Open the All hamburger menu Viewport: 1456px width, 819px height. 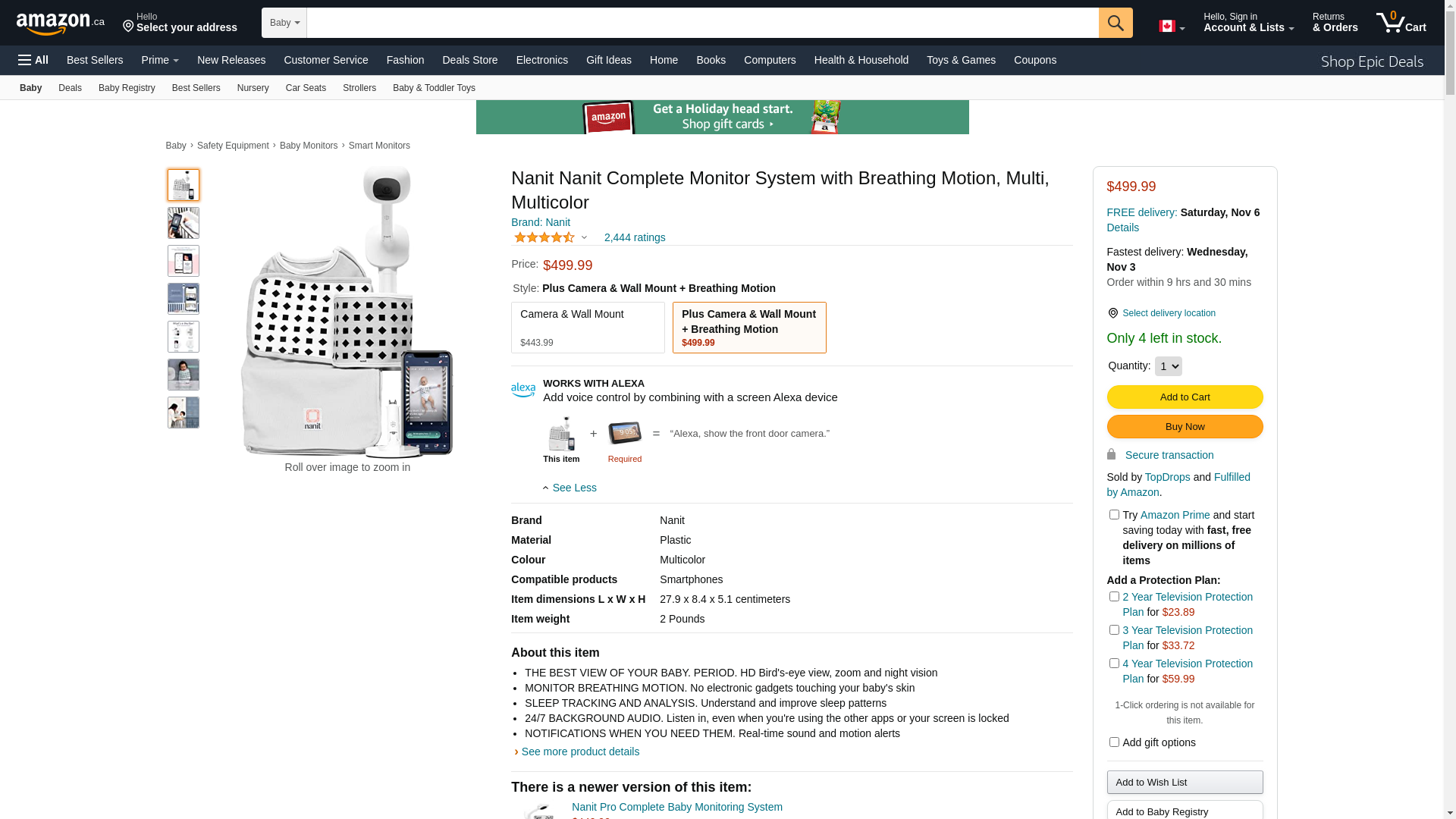tap(33, 60)
